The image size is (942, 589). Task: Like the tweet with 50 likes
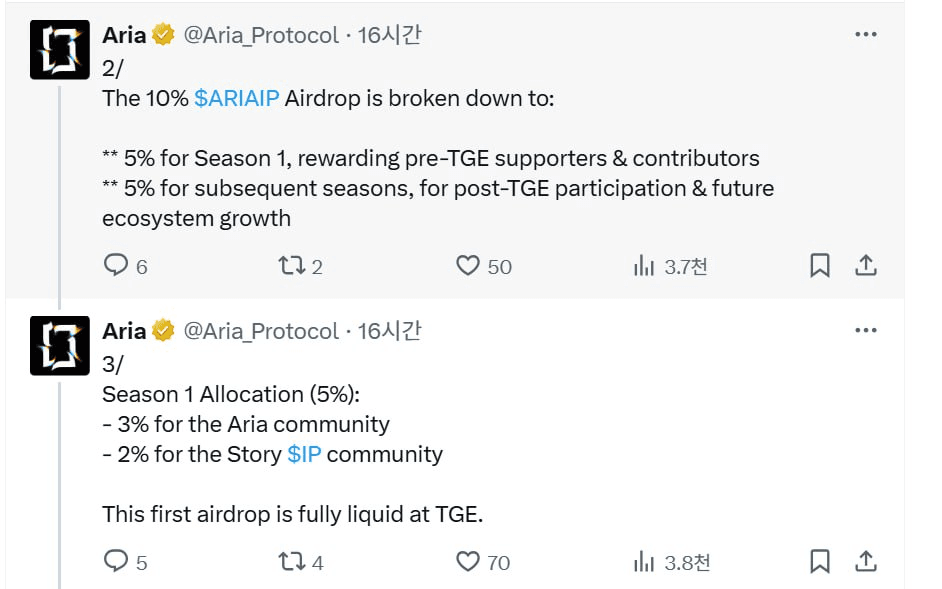pyautogui.click(x=468, y=265)
